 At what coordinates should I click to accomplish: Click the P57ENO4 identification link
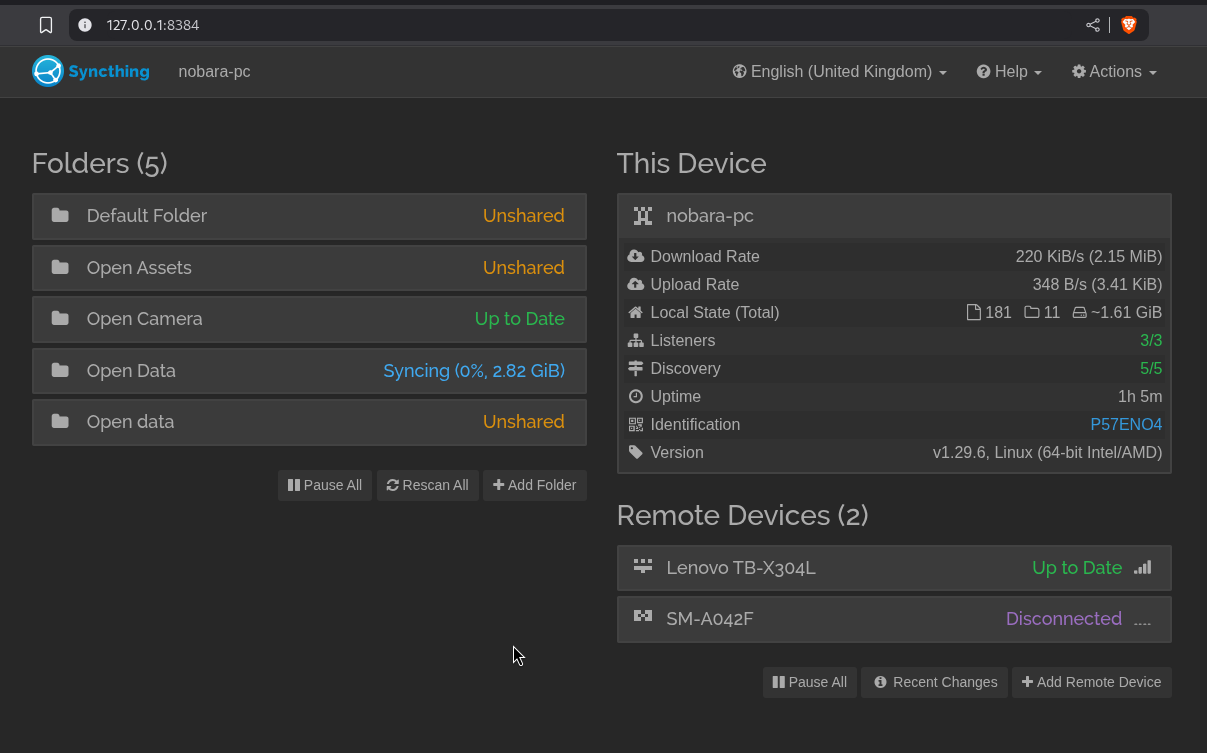pyautogui.click(x=1126, y=424)
